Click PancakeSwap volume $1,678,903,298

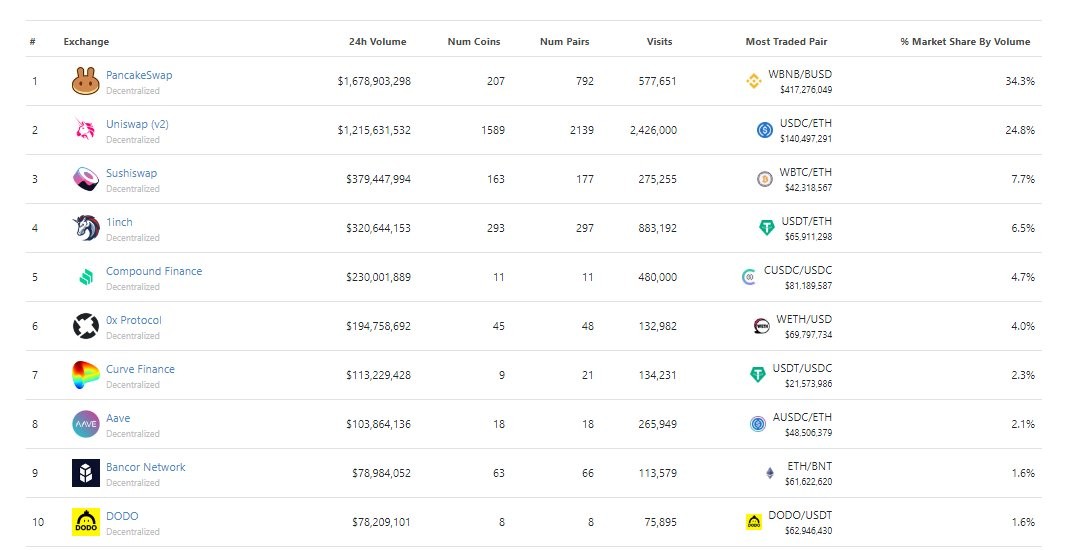click(374, 81)
